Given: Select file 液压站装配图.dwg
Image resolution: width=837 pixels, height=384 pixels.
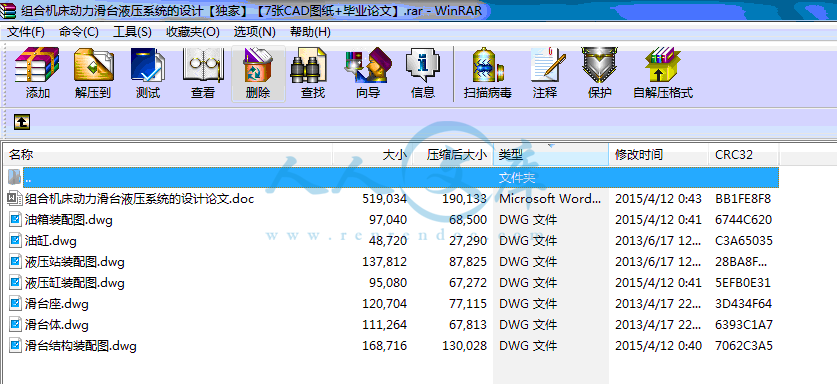Looking at the screenshot, I should coord(75,262).
